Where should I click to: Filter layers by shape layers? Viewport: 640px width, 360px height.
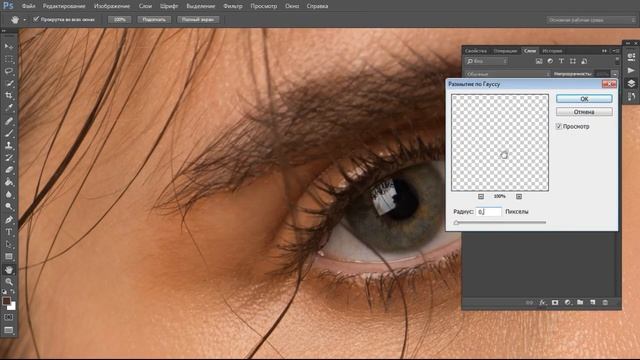573,61
